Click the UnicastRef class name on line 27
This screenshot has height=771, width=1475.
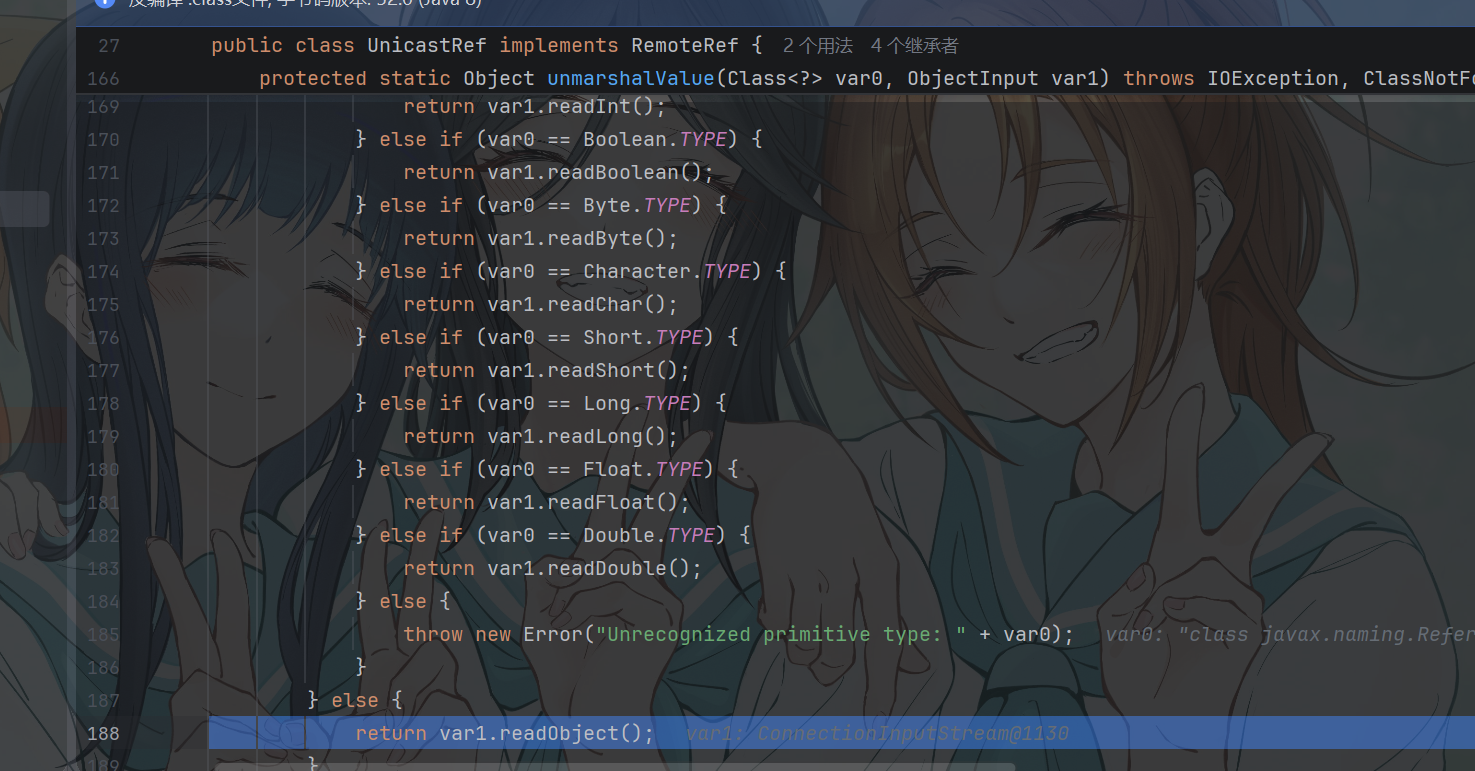point(427,45)
